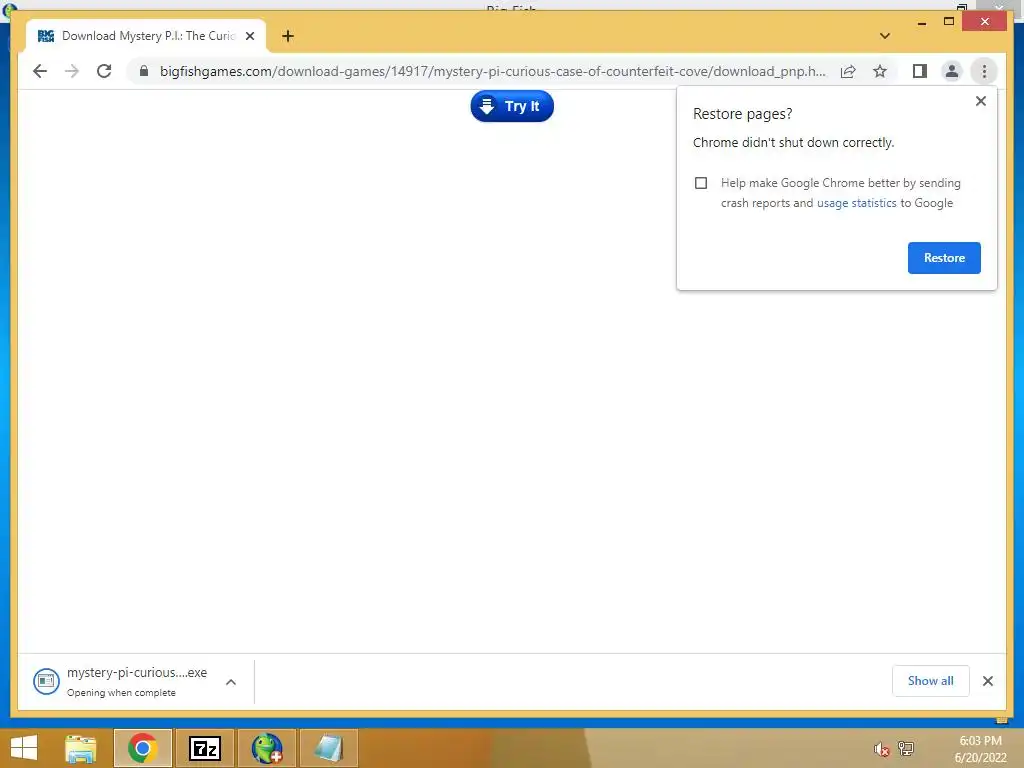1024x768 pixels.
Task: Open the notepad app in the taskbar
Action: (328, 748)
